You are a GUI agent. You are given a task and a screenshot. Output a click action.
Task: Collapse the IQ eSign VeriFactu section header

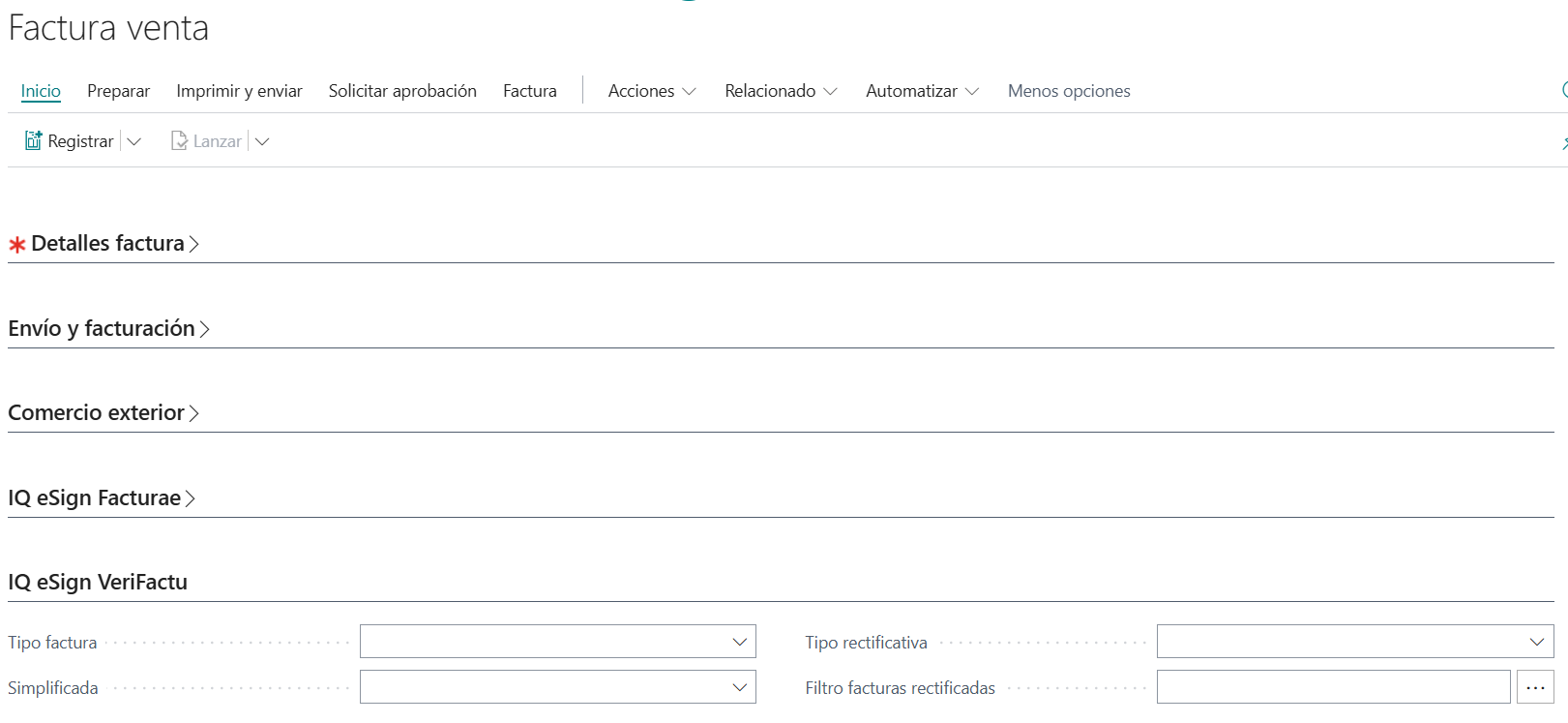pos(98,582)
